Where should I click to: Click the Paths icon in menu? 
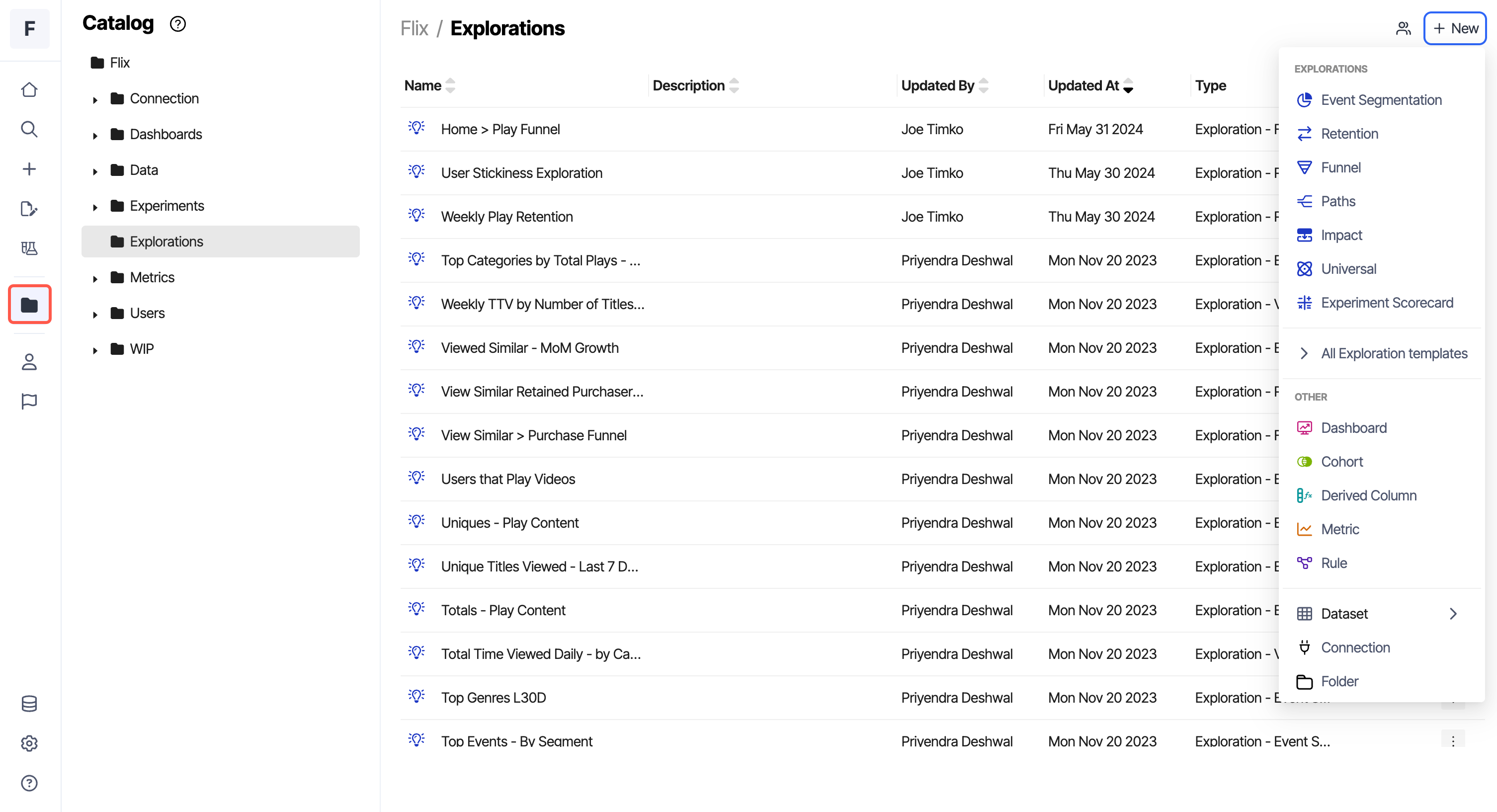pyautogui.click(x=1304, y=201)
